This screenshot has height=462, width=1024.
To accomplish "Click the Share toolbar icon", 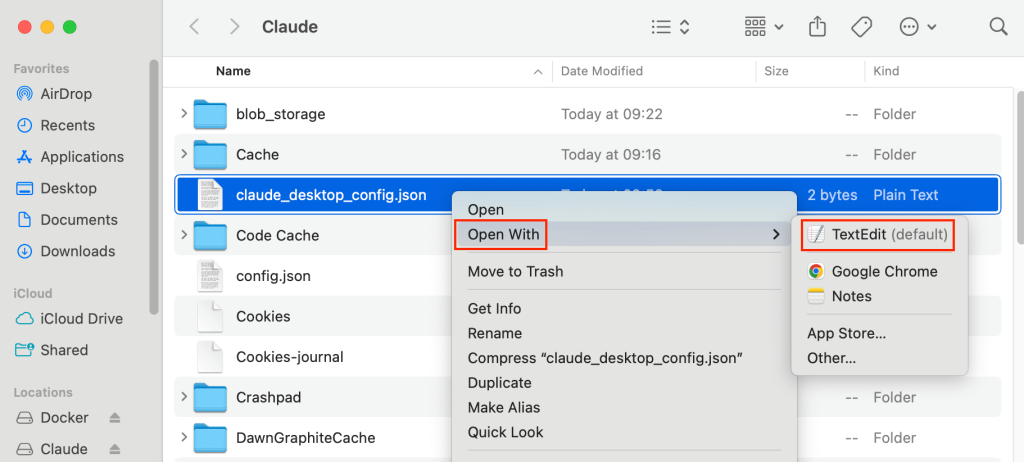I will (817, 27).
